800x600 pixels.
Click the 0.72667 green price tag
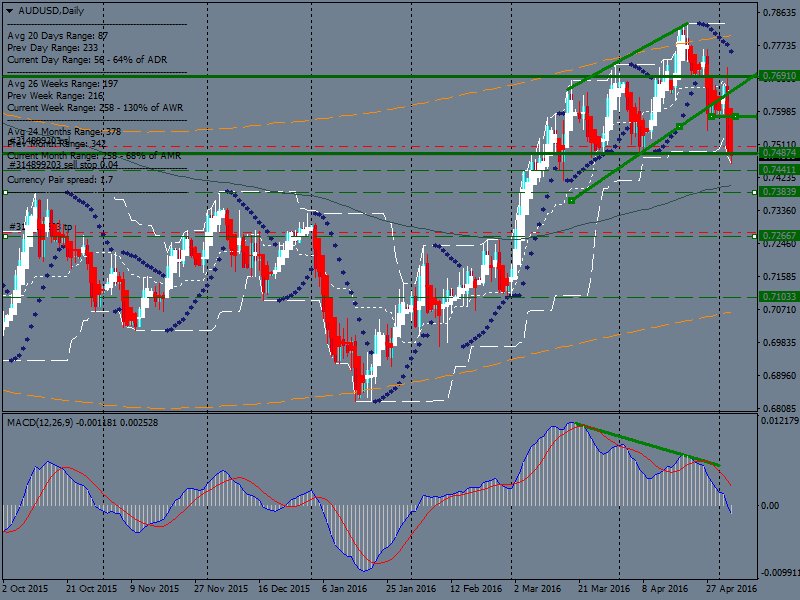pos(779,235)
